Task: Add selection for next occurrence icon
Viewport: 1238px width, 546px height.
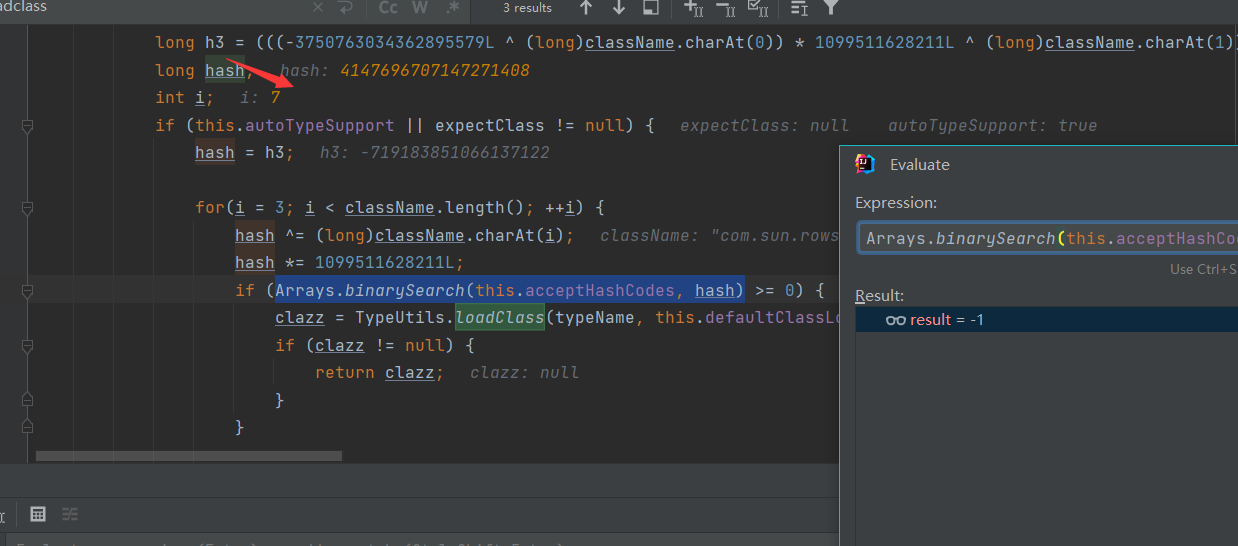Action: (693, 8)
